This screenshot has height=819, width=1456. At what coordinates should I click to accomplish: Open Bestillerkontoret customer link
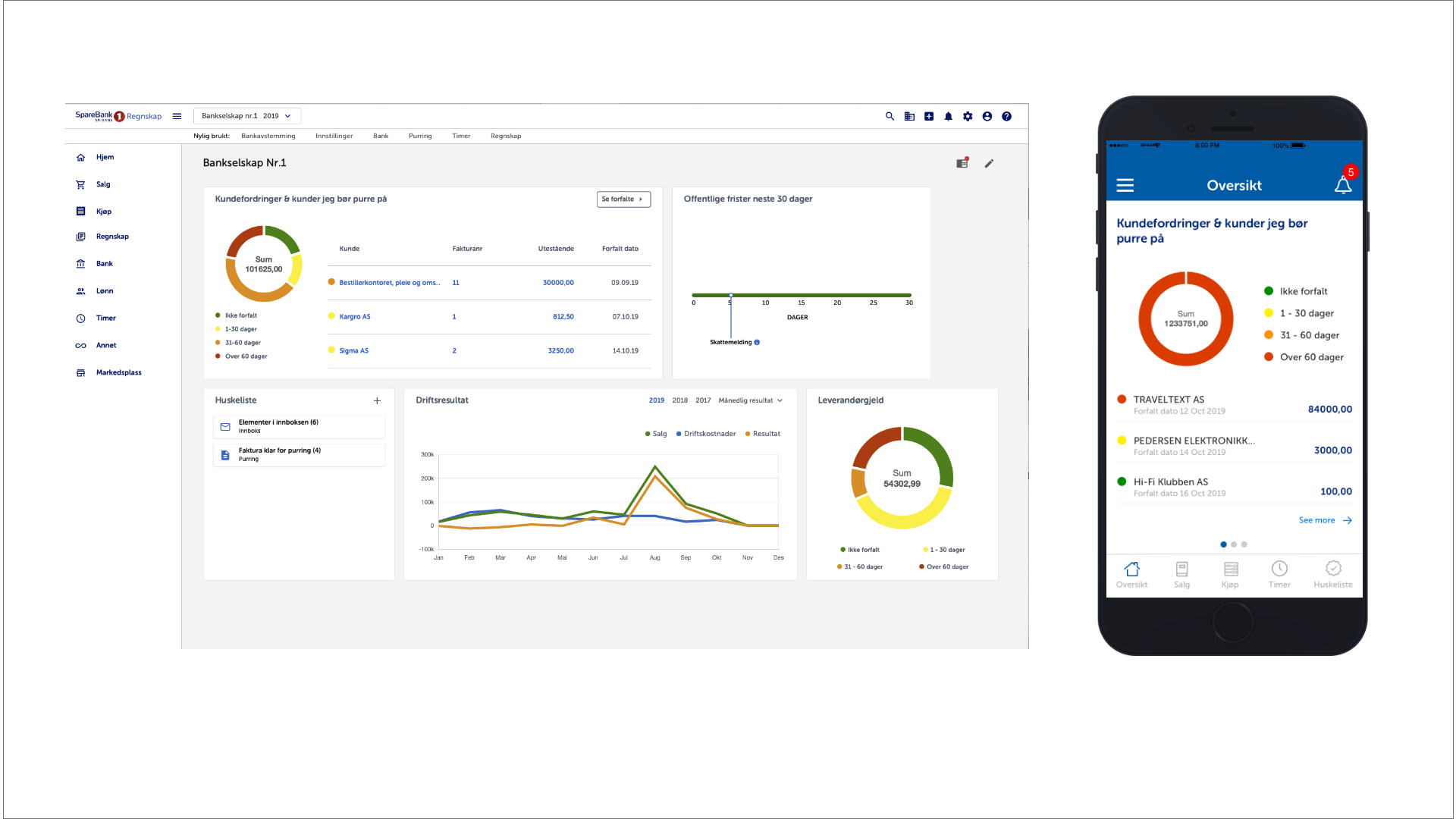tap(390, 283)
